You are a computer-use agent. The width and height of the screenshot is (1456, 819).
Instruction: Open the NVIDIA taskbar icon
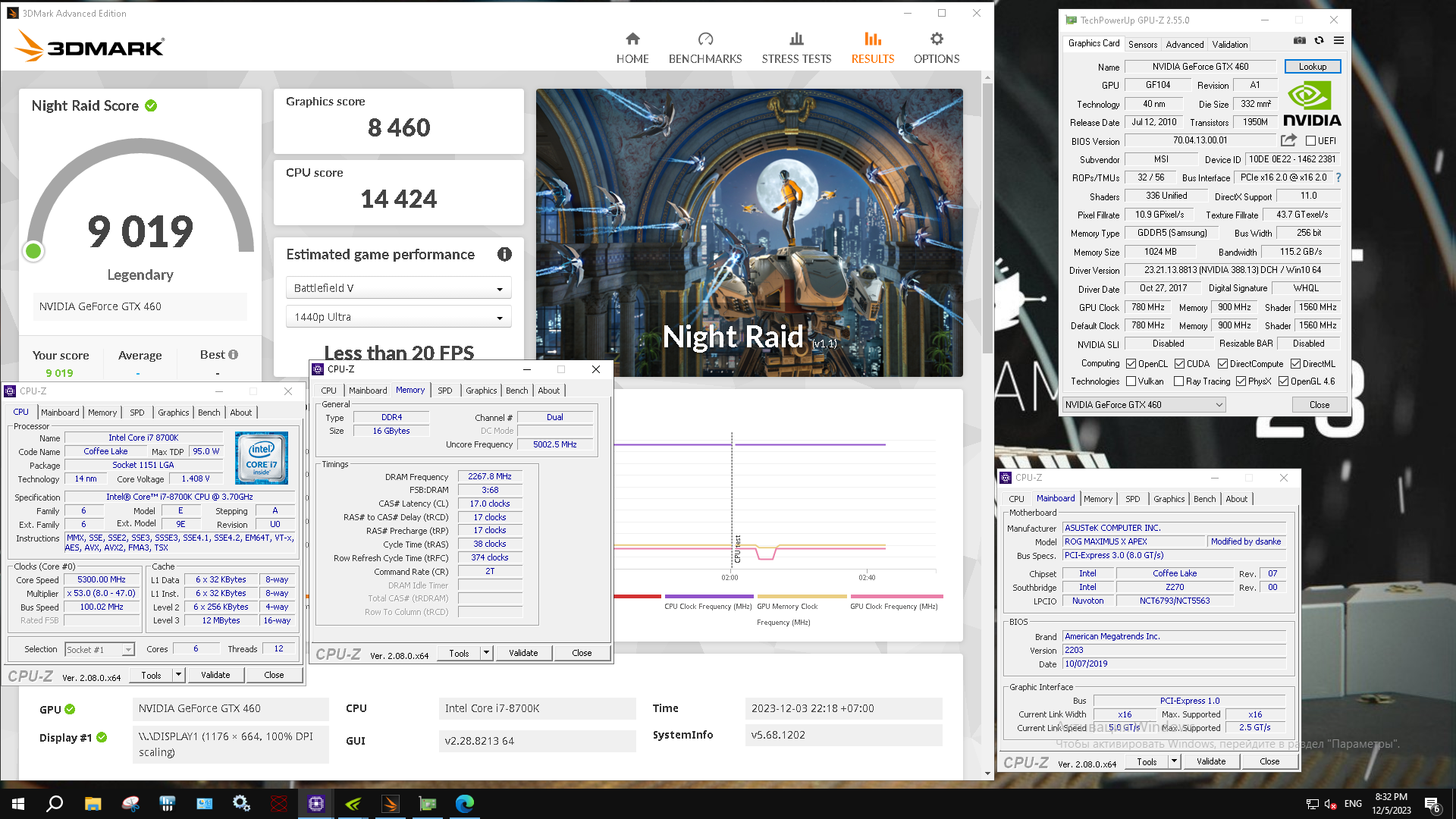353,804
